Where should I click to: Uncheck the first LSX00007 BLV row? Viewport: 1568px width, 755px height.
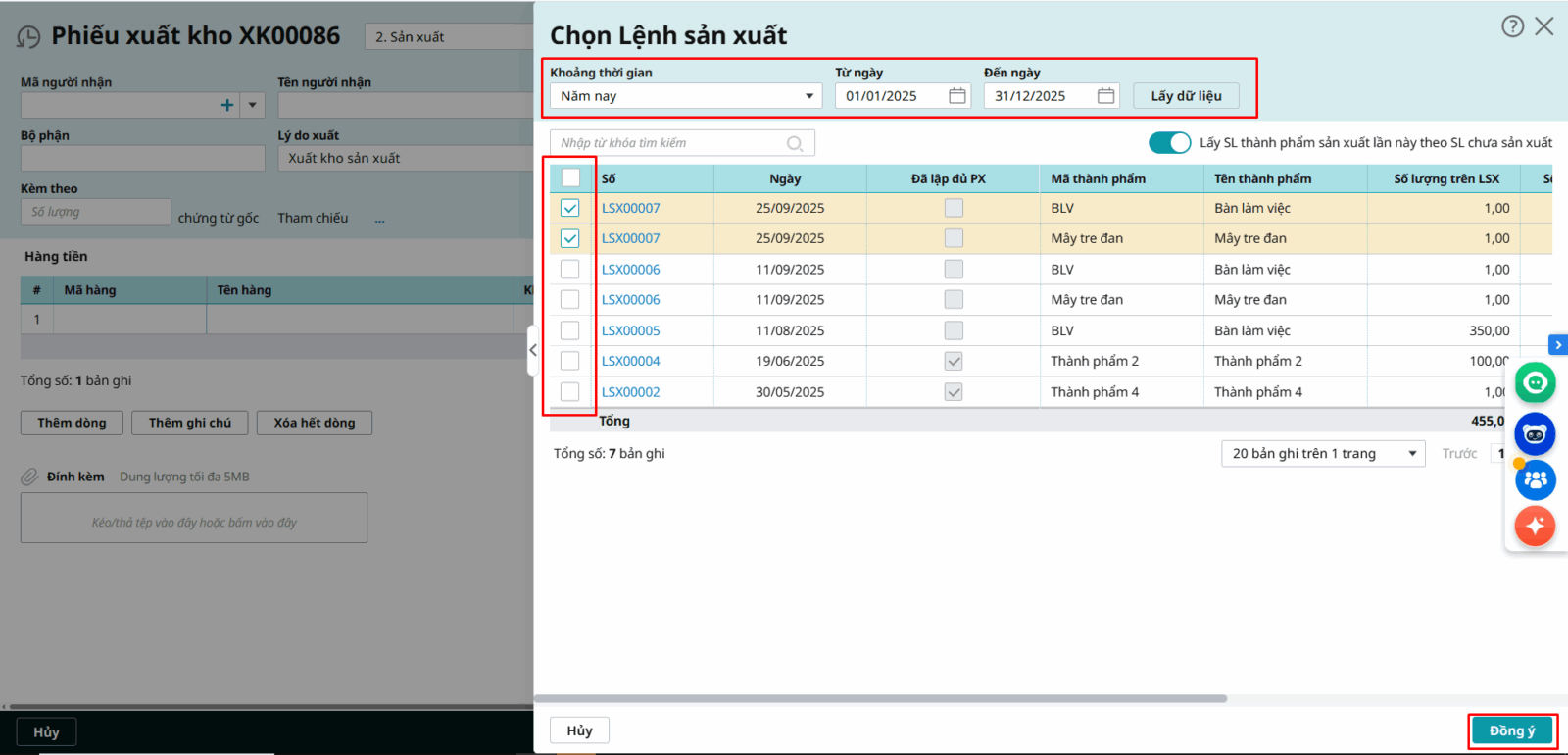570,208
